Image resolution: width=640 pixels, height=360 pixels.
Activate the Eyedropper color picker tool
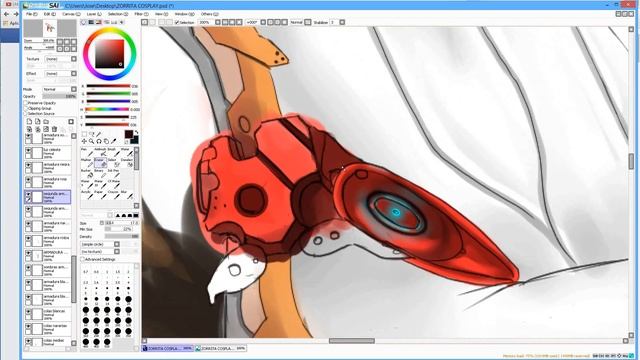(114, 141)
